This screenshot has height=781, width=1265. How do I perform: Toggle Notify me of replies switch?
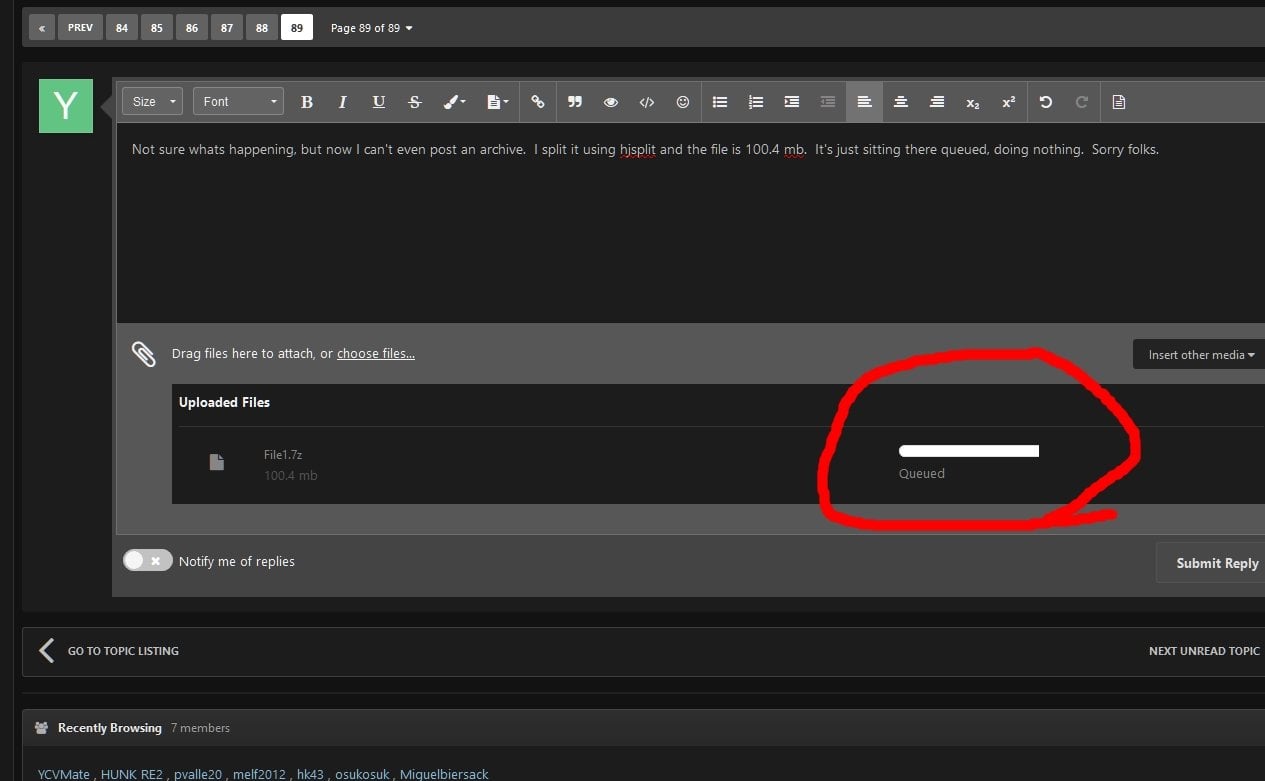tap(147, 561)
